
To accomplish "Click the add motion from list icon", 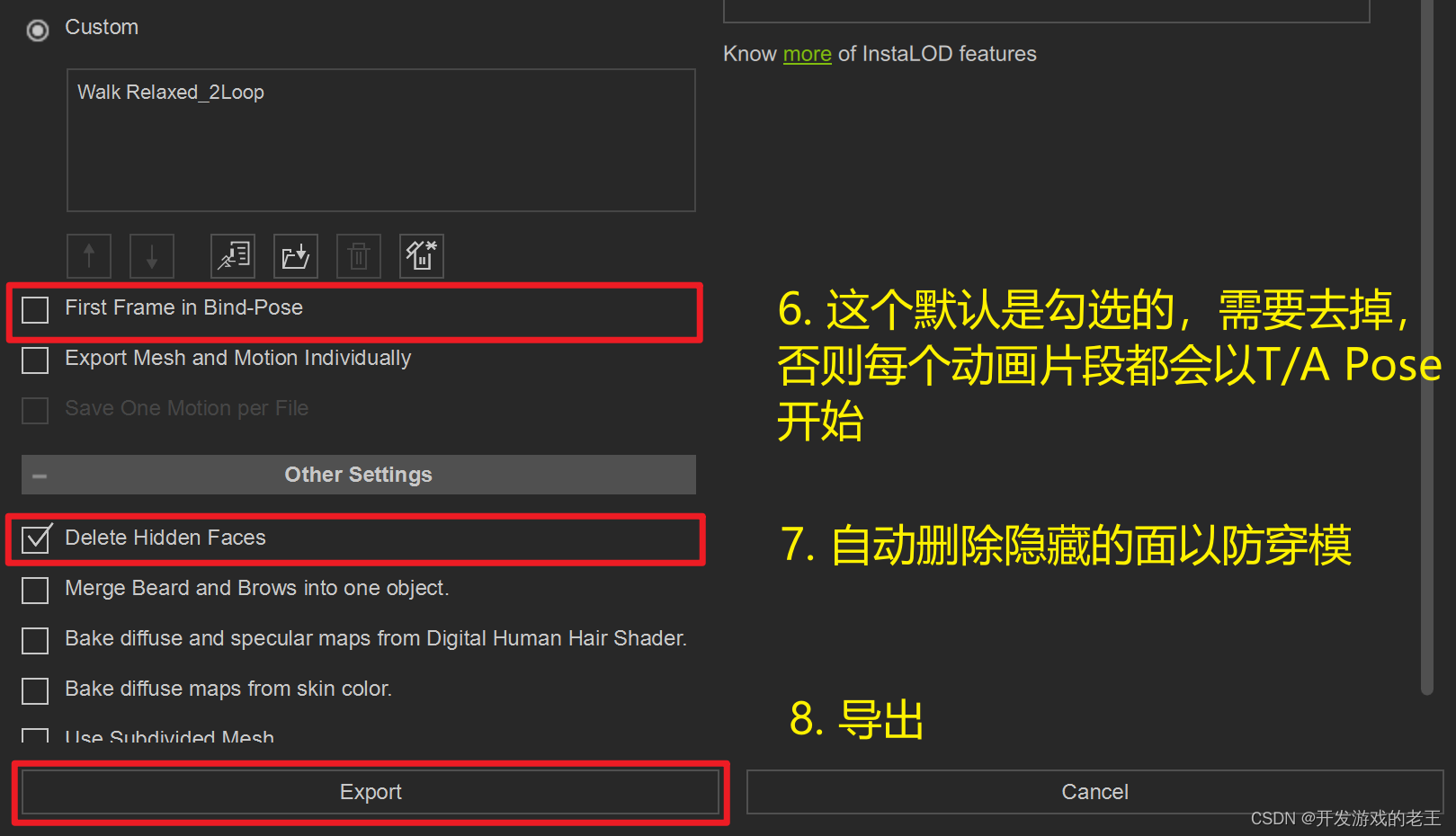I will click(x=233, y=256).
